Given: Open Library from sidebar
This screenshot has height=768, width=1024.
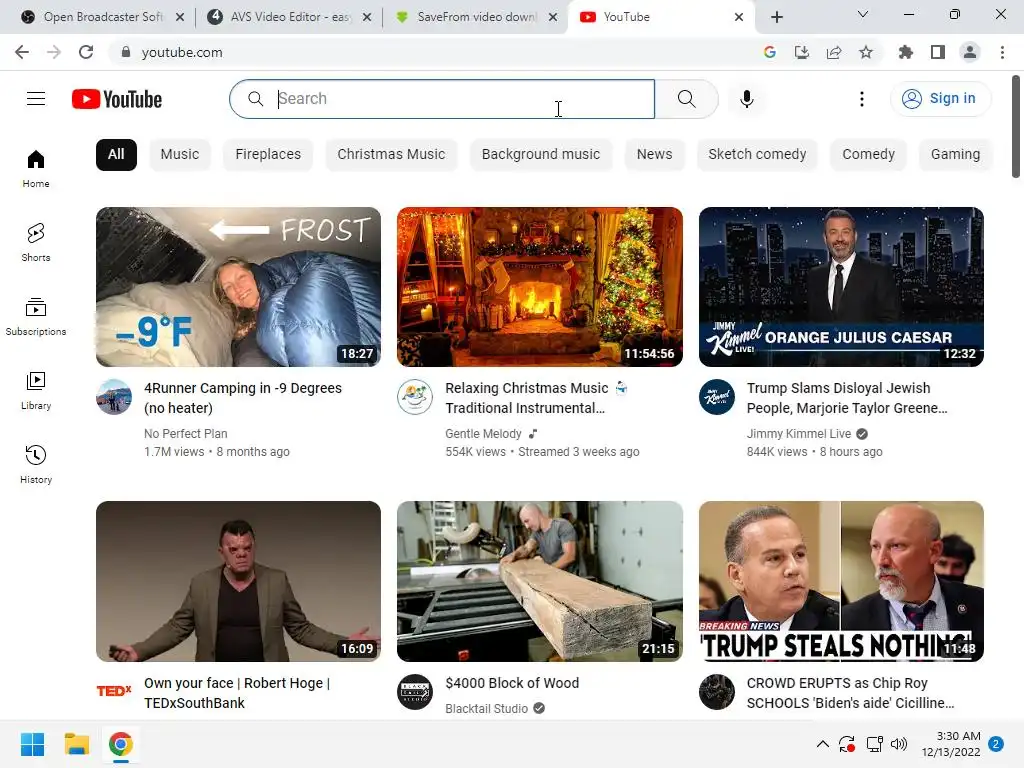Looking at the screenshot, I should 36,391.
